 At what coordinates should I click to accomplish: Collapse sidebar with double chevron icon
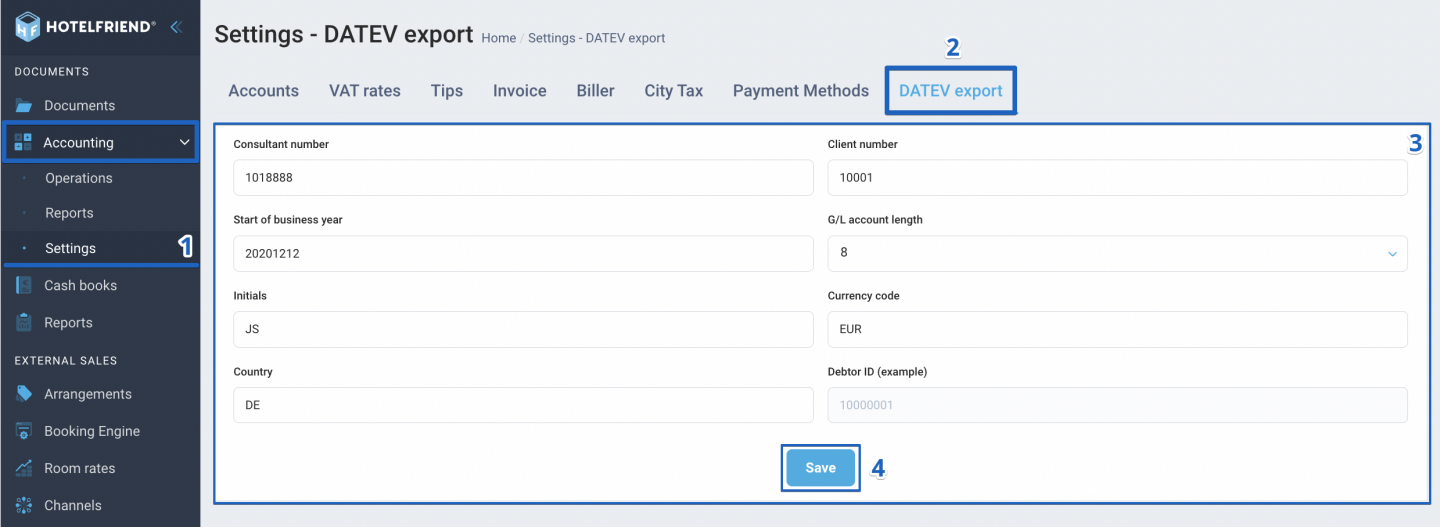[x=176, y=27]
